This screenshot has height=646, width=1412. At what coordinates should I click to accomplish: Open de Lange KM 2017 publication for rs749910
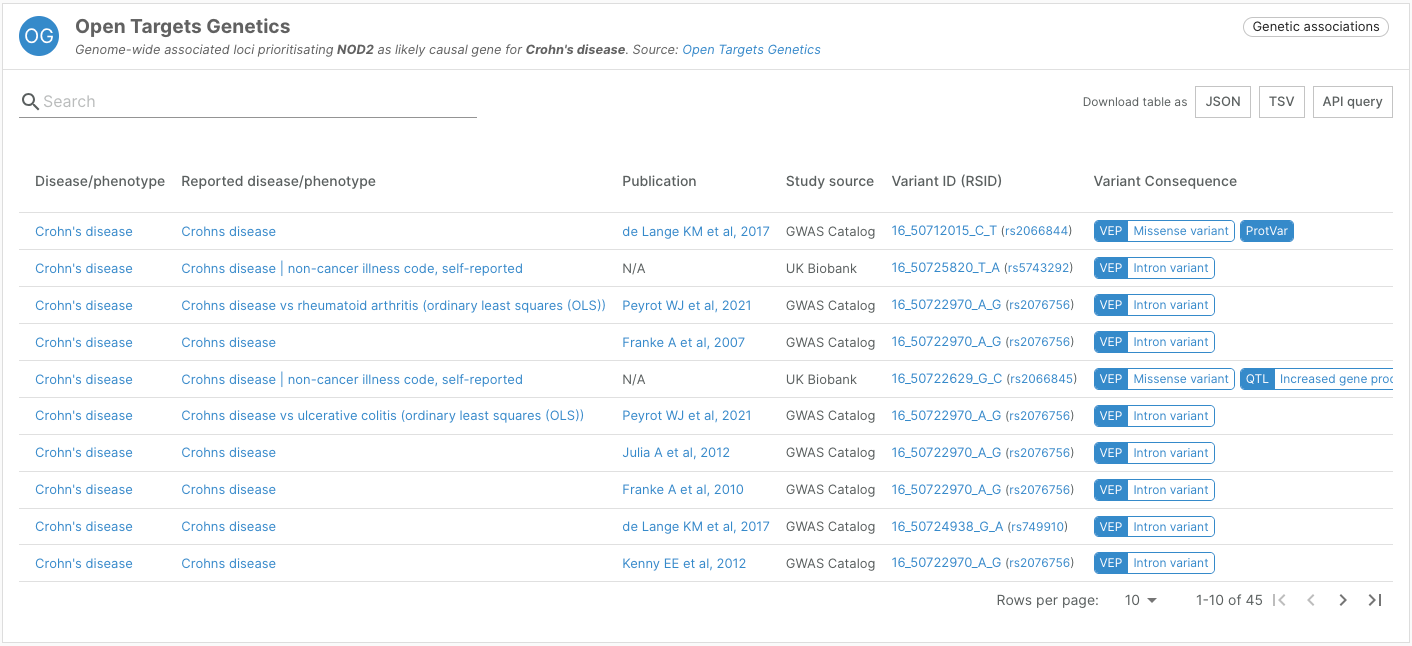click(696, 526)
